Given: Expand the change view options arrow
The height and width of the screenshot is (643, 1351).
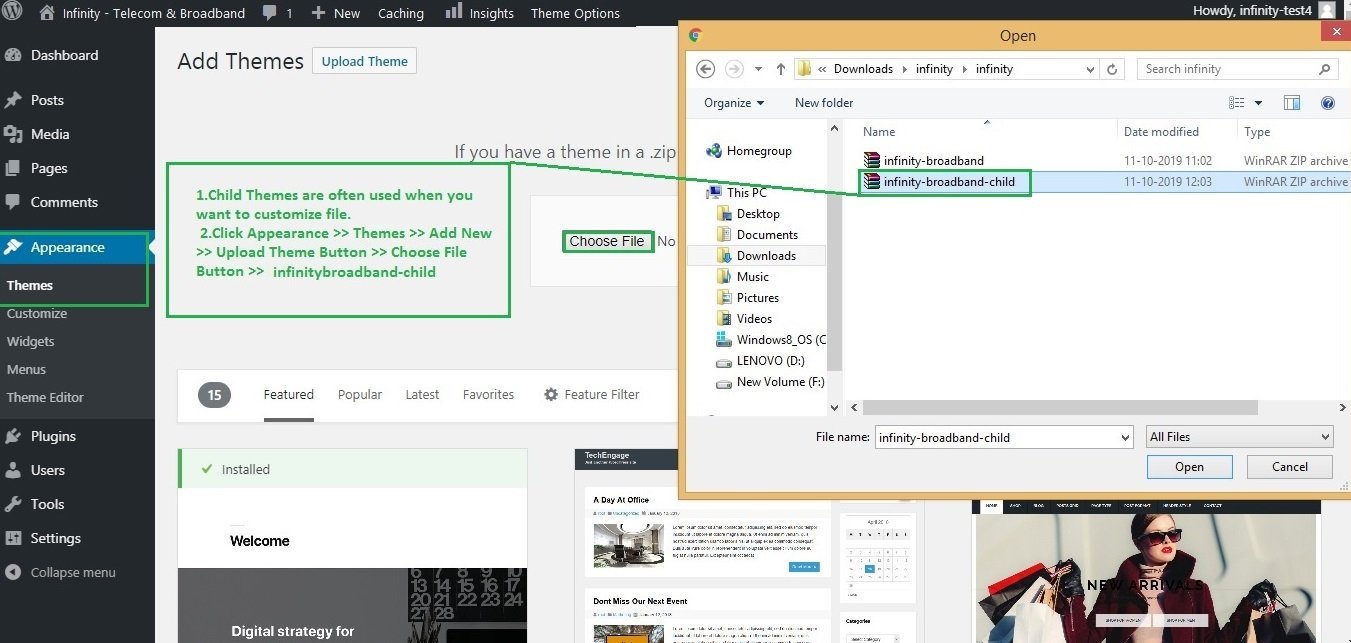Looking at the screenshot, I should click(1258, 103).
